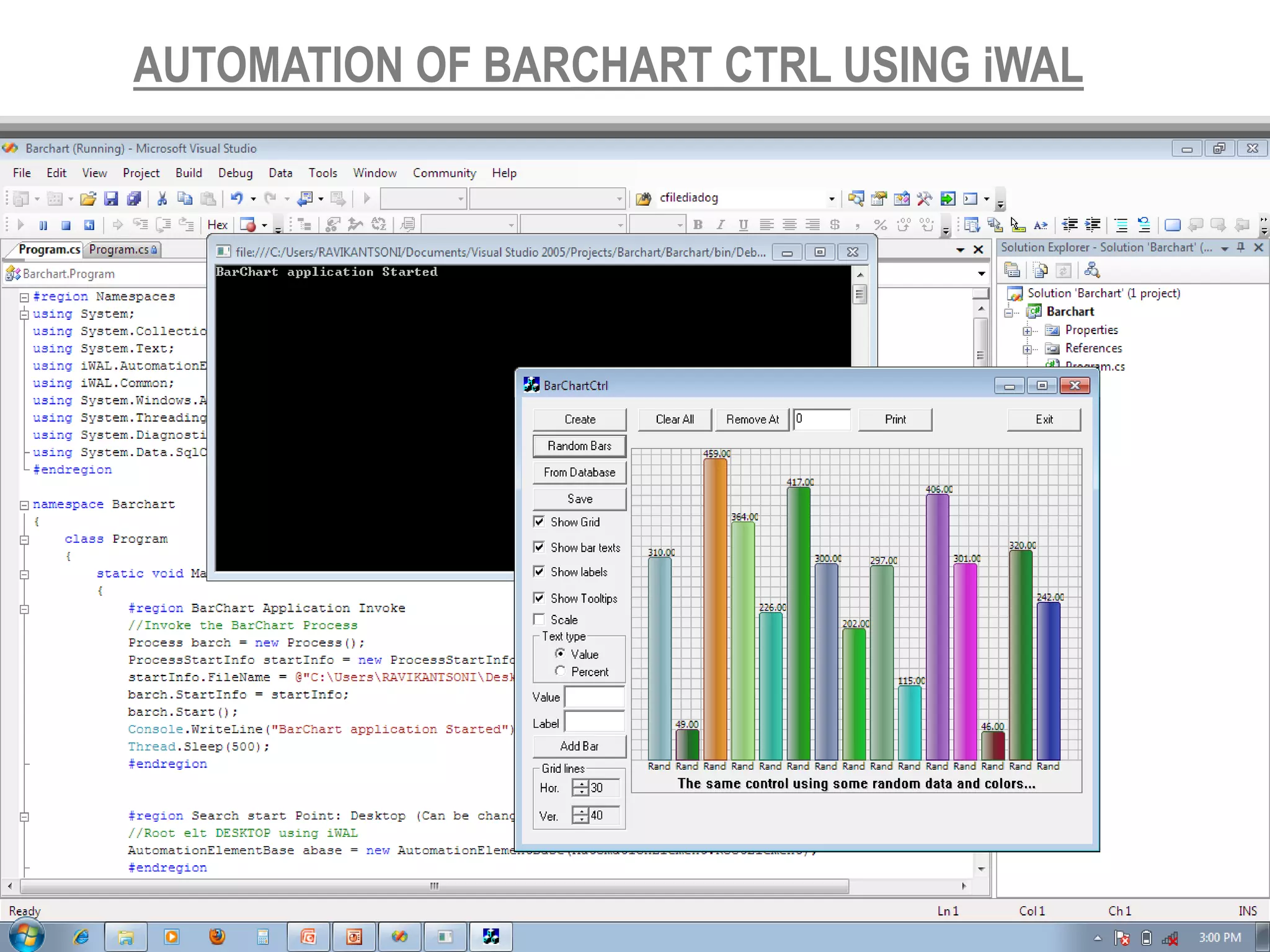The height and width of the screenshot is (952, 1270).
Task: Expand the References node in Solution Explorer
Action: [1028, 350]
